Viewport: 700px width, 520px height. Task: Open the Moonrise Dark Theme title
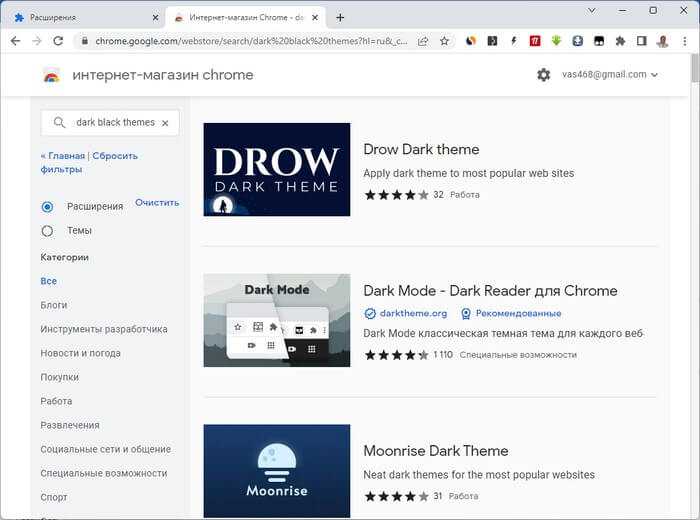436,450
